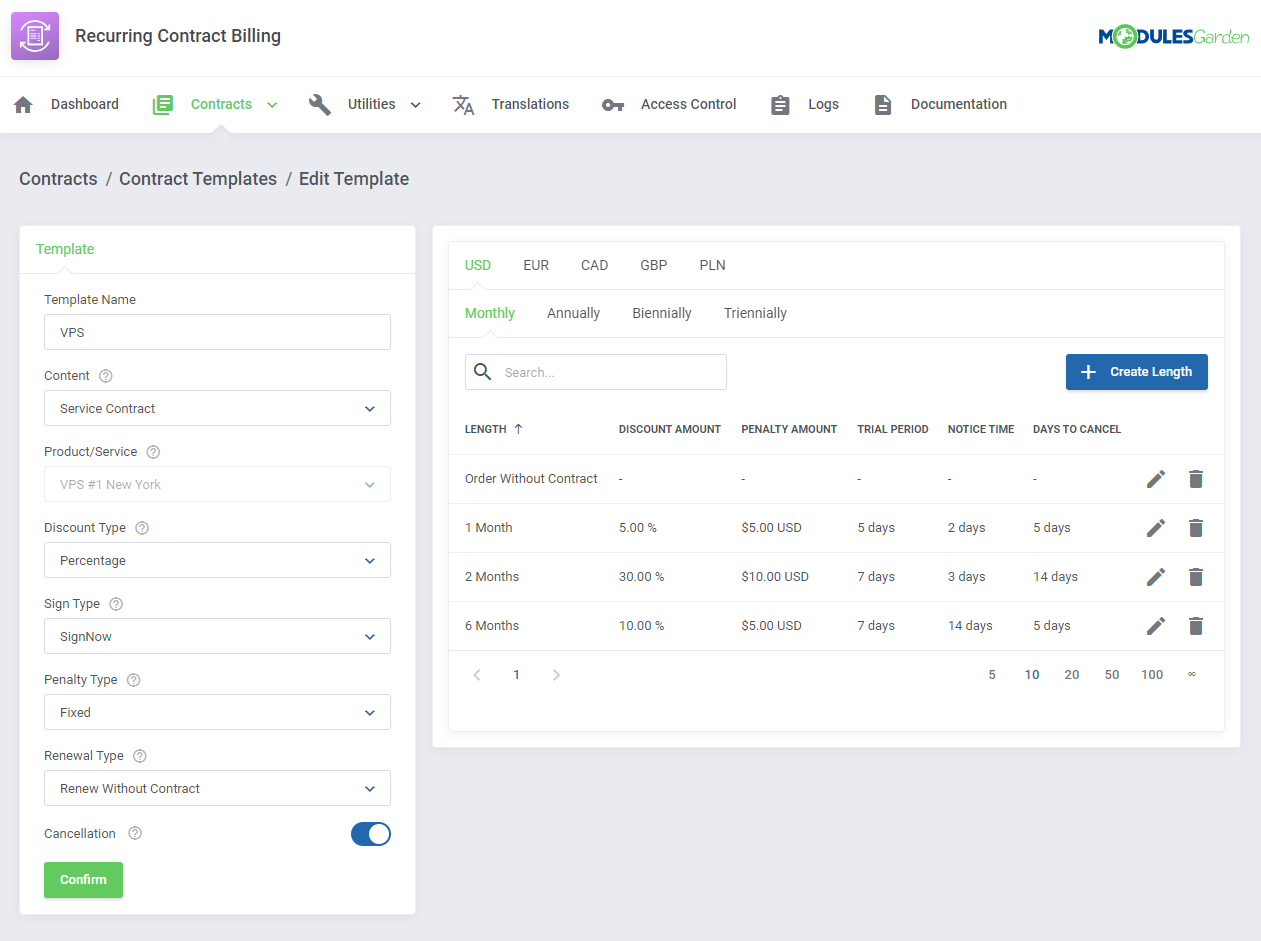Open the Discount Type dropdown
1261x941 pixels.
(x=217, y=560)
